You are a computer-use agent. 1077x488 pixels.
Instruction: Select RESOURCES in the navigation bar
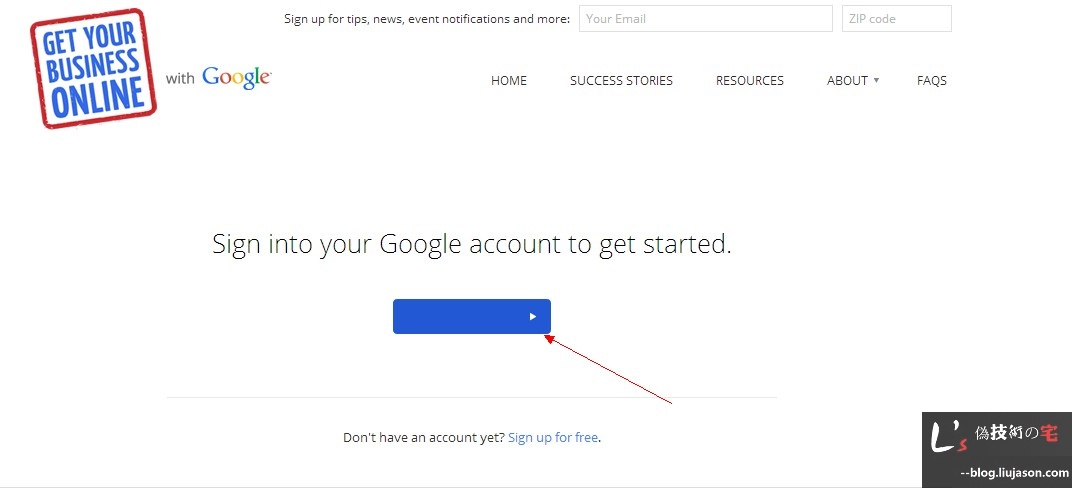click(749, 81)
